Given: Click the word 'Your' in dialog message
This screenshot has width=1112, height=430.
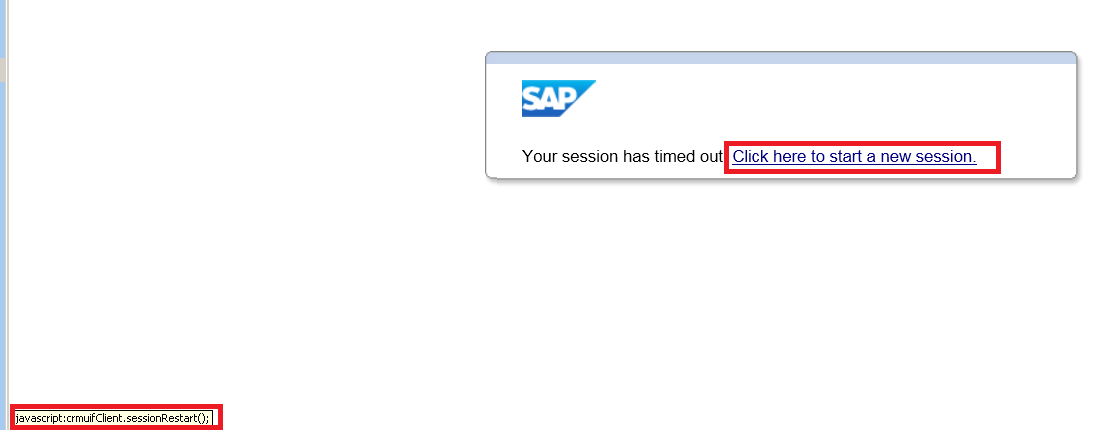Looking at the screenshot, I should [x=540, y=157].
